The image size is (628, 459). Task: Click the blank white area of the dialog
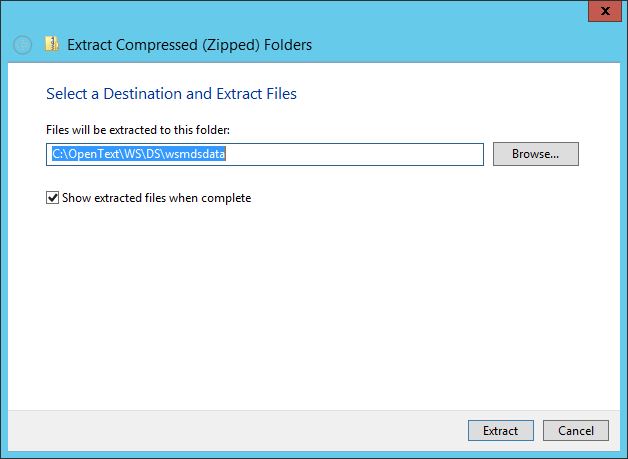(x=314, y=304)
